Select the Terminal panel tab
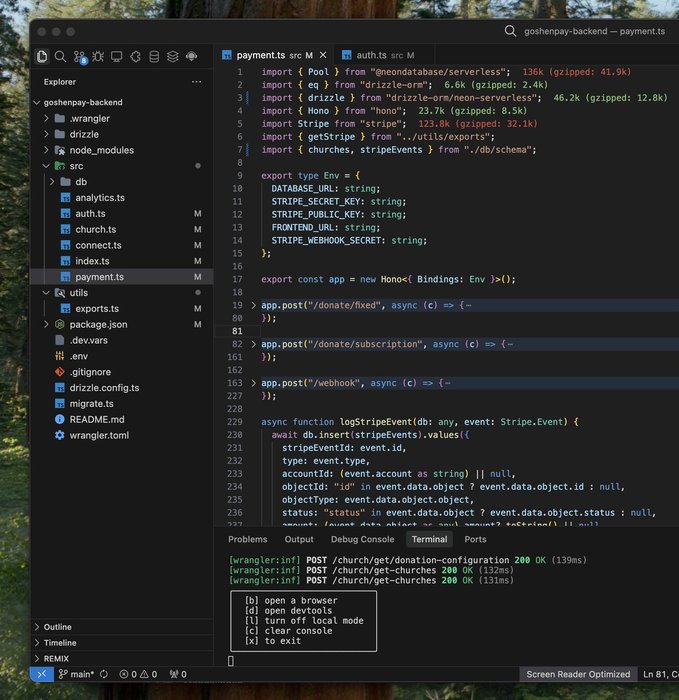 click(429, 539)
